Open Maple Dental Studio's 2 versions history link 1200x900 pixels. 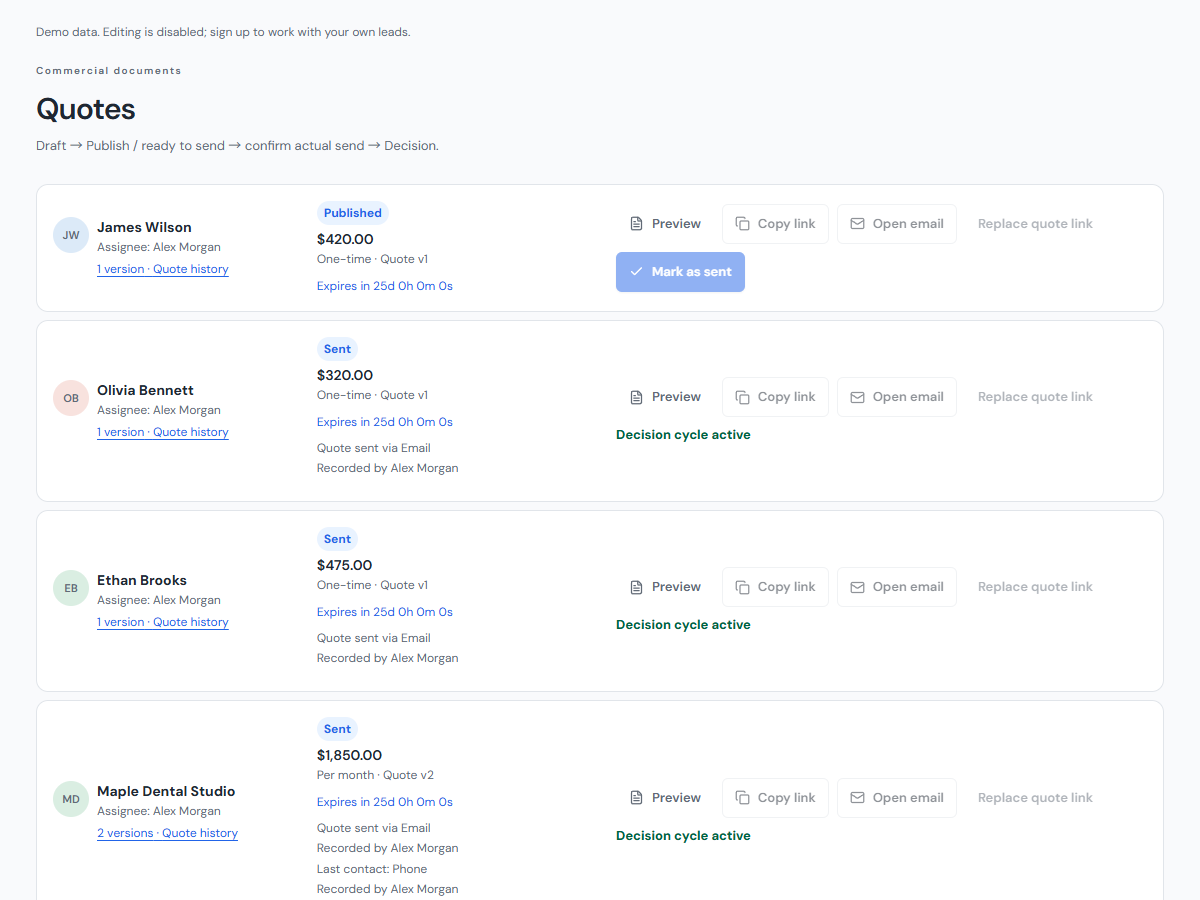pos(167,833)
